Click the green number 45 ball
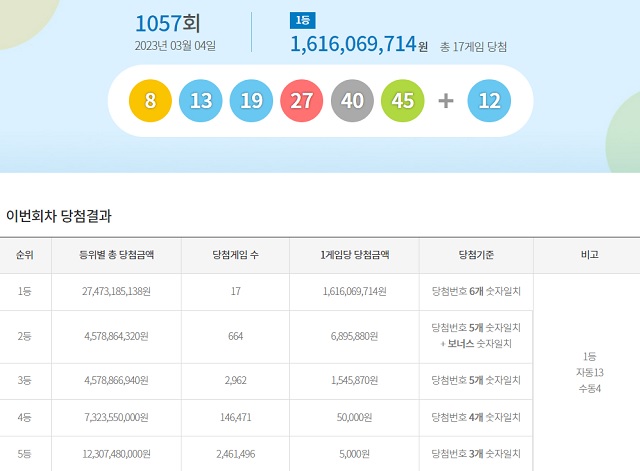This screenshot has height=471, width=640. point(402,100)
